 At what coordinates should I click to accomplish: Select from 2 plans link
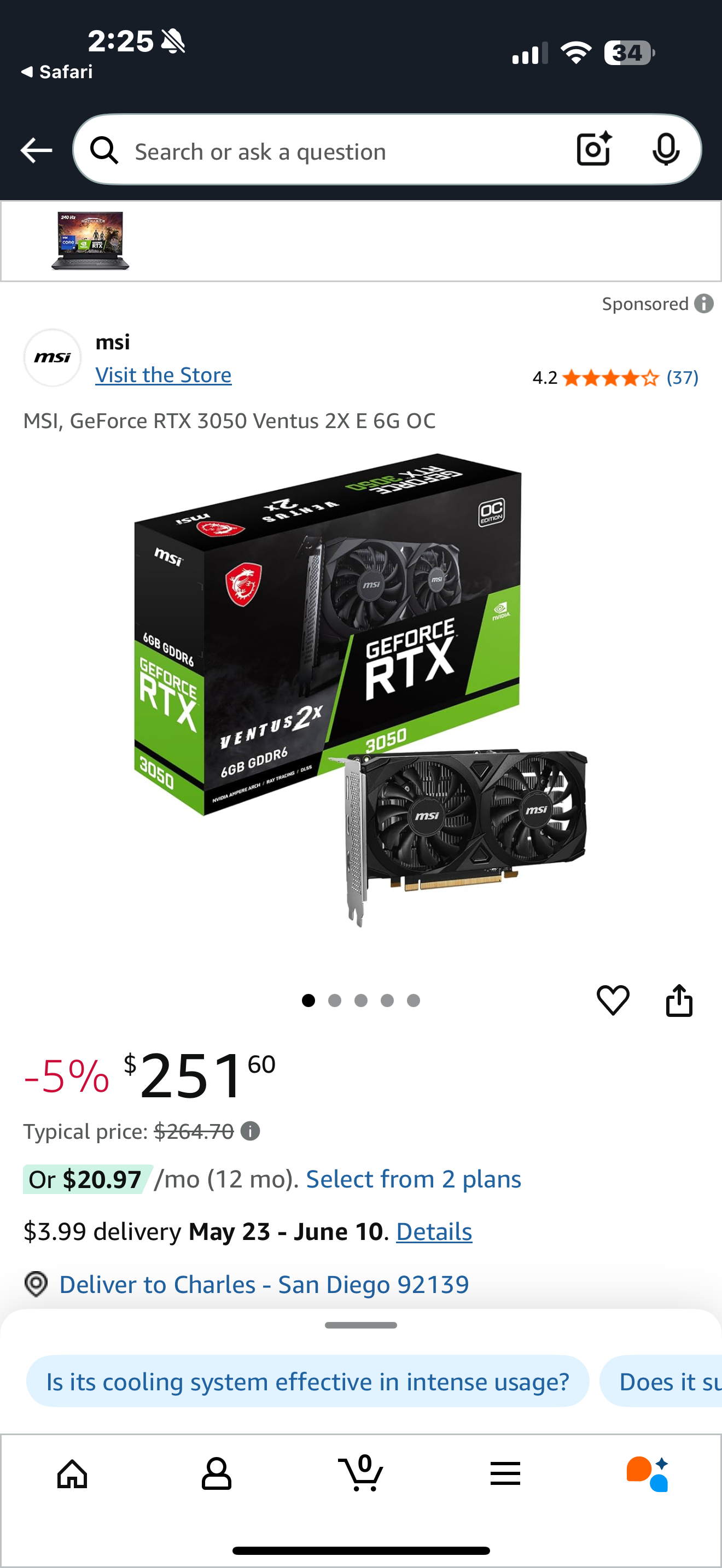414,1179
